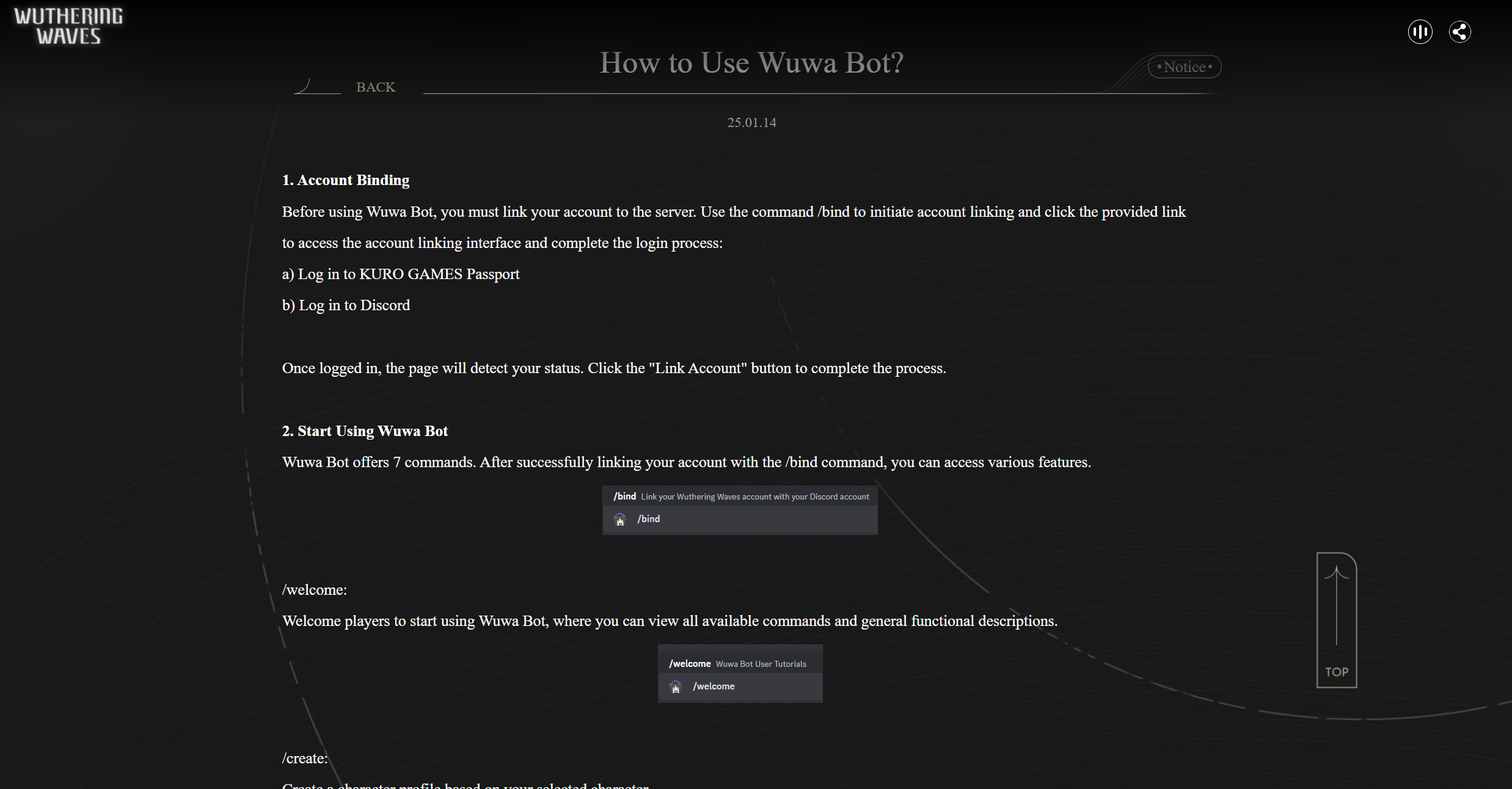
Task: Click the line "b) Log in to Discord"
Action: pyautogui.click(x=346, y=305)
